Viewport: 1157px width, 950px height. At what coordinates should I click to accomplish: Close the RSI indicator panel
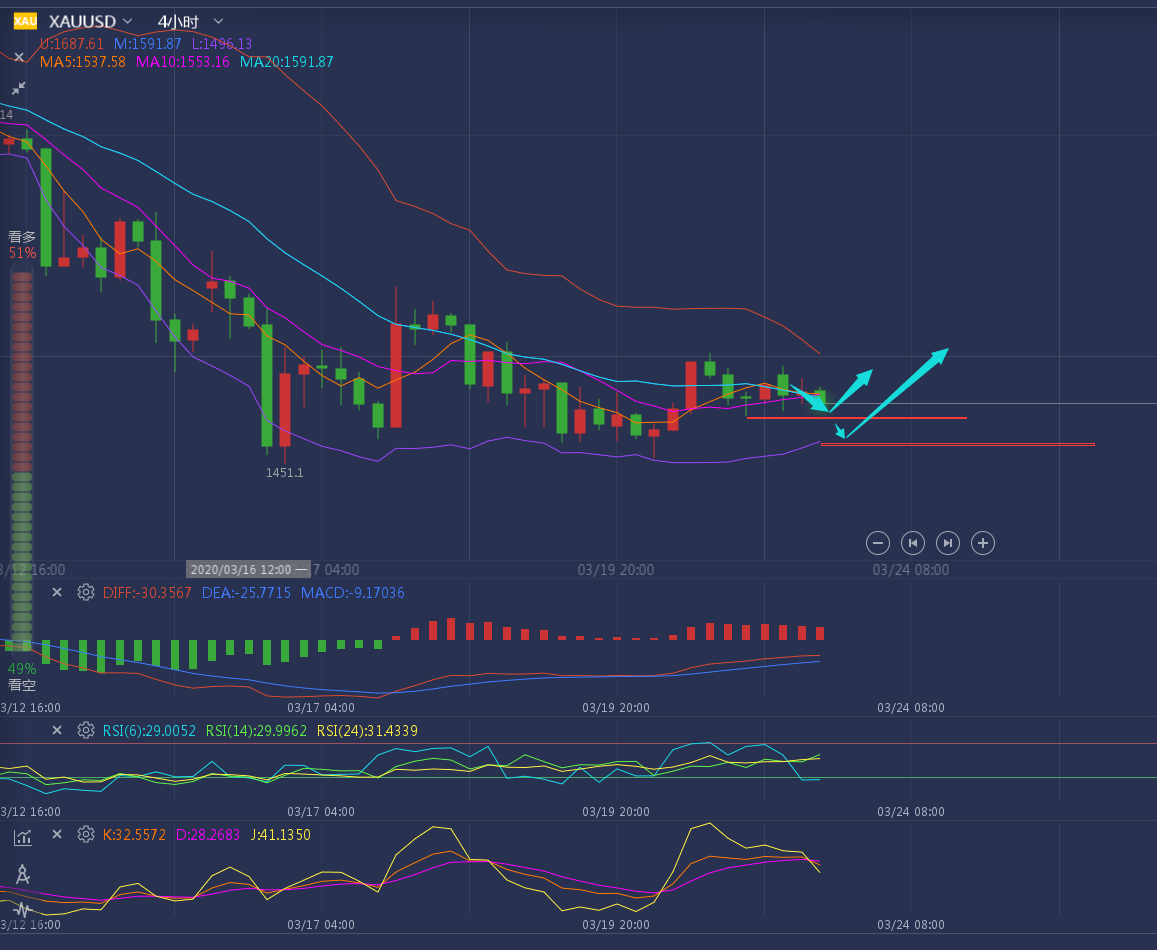[x=57, y=730]
